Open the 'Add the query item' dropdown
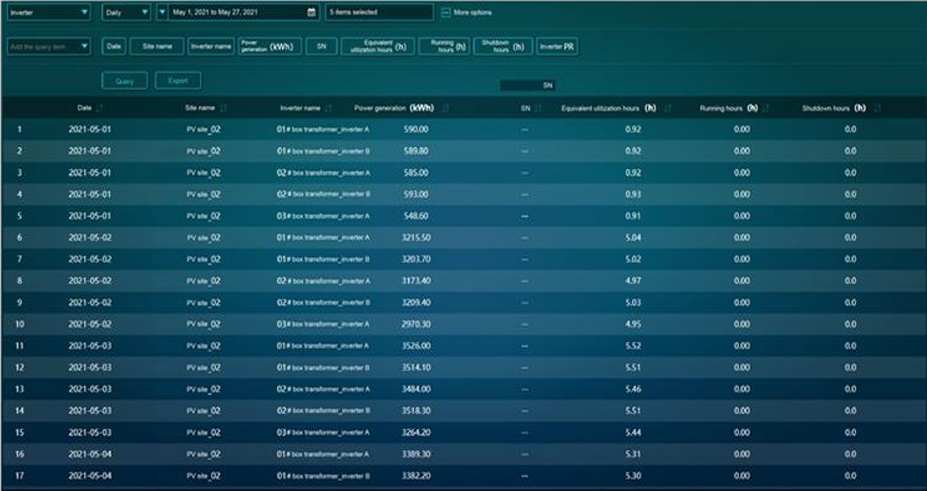Image resolution: width=927 pixels, height=491 pixels. [48, 47]
